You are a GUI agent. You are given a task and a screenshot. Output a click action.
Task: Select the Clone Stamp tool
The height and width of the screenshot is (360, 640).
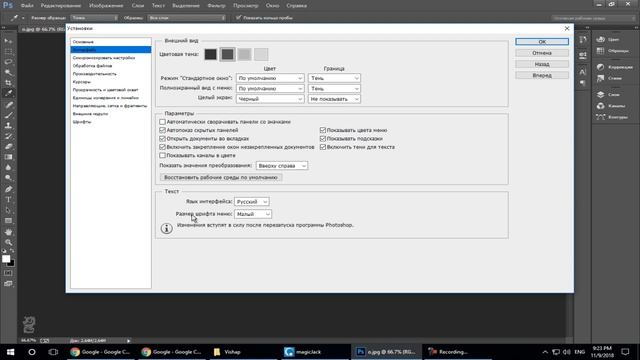(8, 126)
